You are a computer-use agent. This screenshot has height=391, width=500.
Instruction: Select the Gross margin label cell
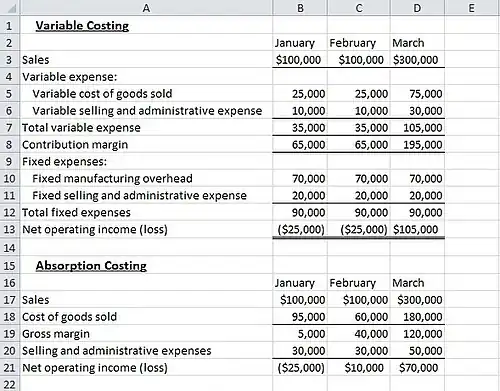[146, 334]
